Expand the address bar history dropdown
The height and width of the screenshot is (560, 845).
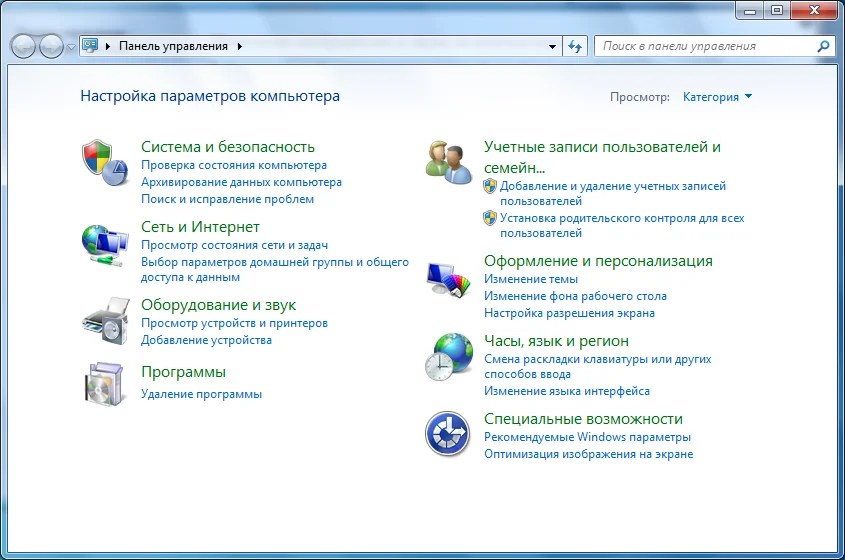click(552, 46)
